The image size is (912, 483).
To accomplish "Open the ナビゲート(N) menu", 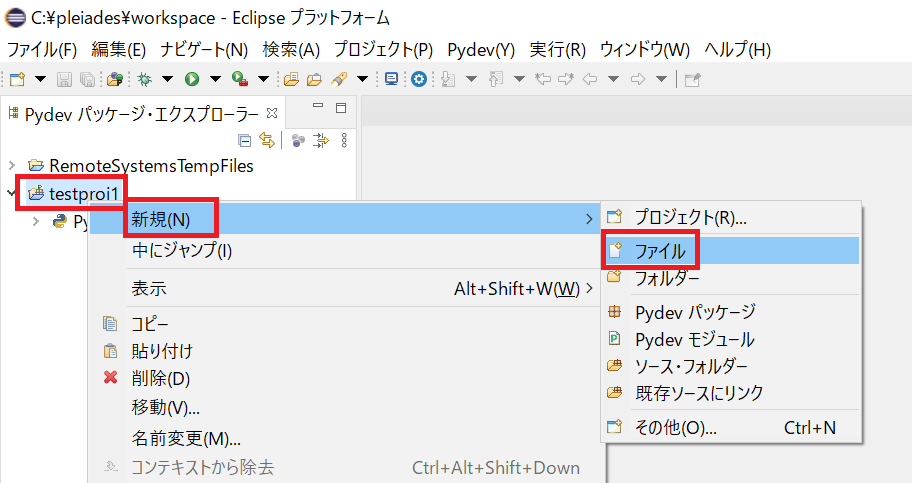I will 204,50.
